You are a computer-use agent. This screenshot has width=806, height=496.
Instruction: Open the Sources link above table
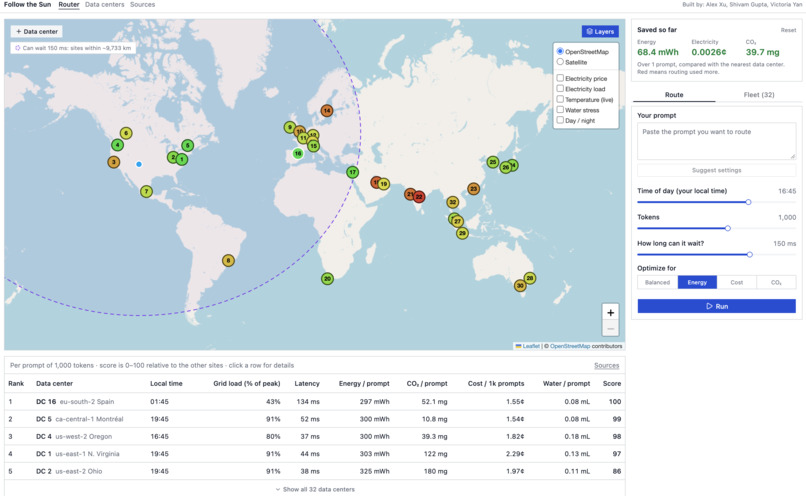click(607, 365)
